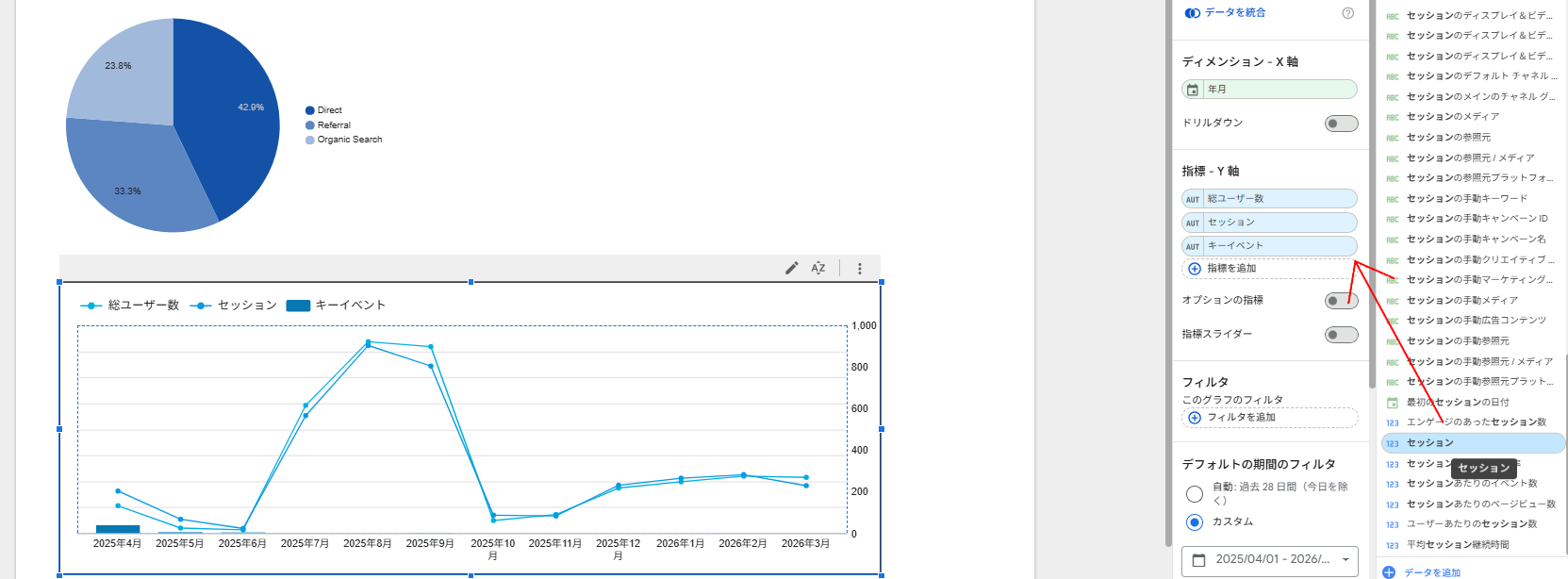The height and width of the screenshot is (579, 1568).
Task: Click the Direct legend color swatch
Action: tap(309, 110)
